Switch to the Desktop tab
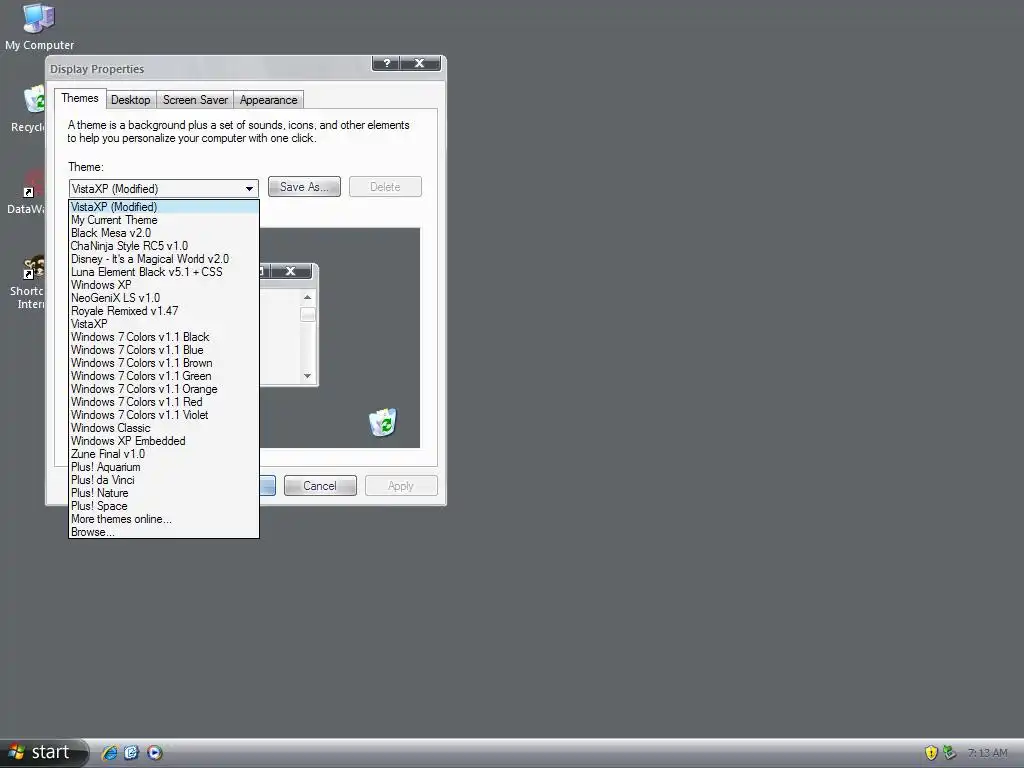This screenshot has height=768, width=1024. [x=131, y=100]
